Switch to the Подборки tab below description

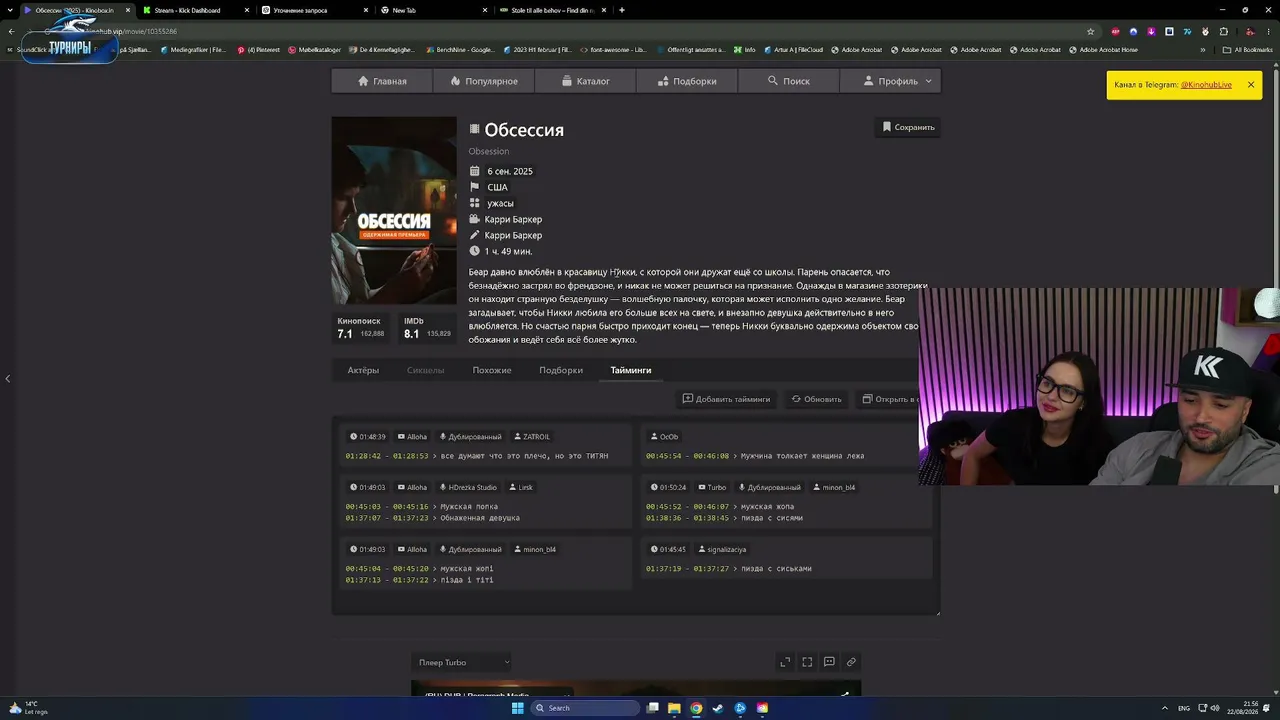(561, 370)
